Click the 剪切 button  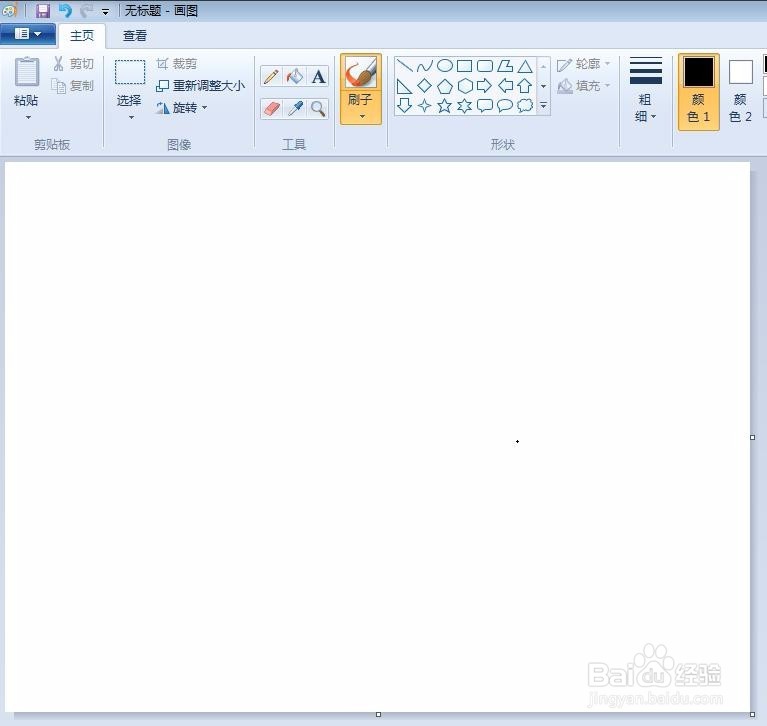click(73, 64)
